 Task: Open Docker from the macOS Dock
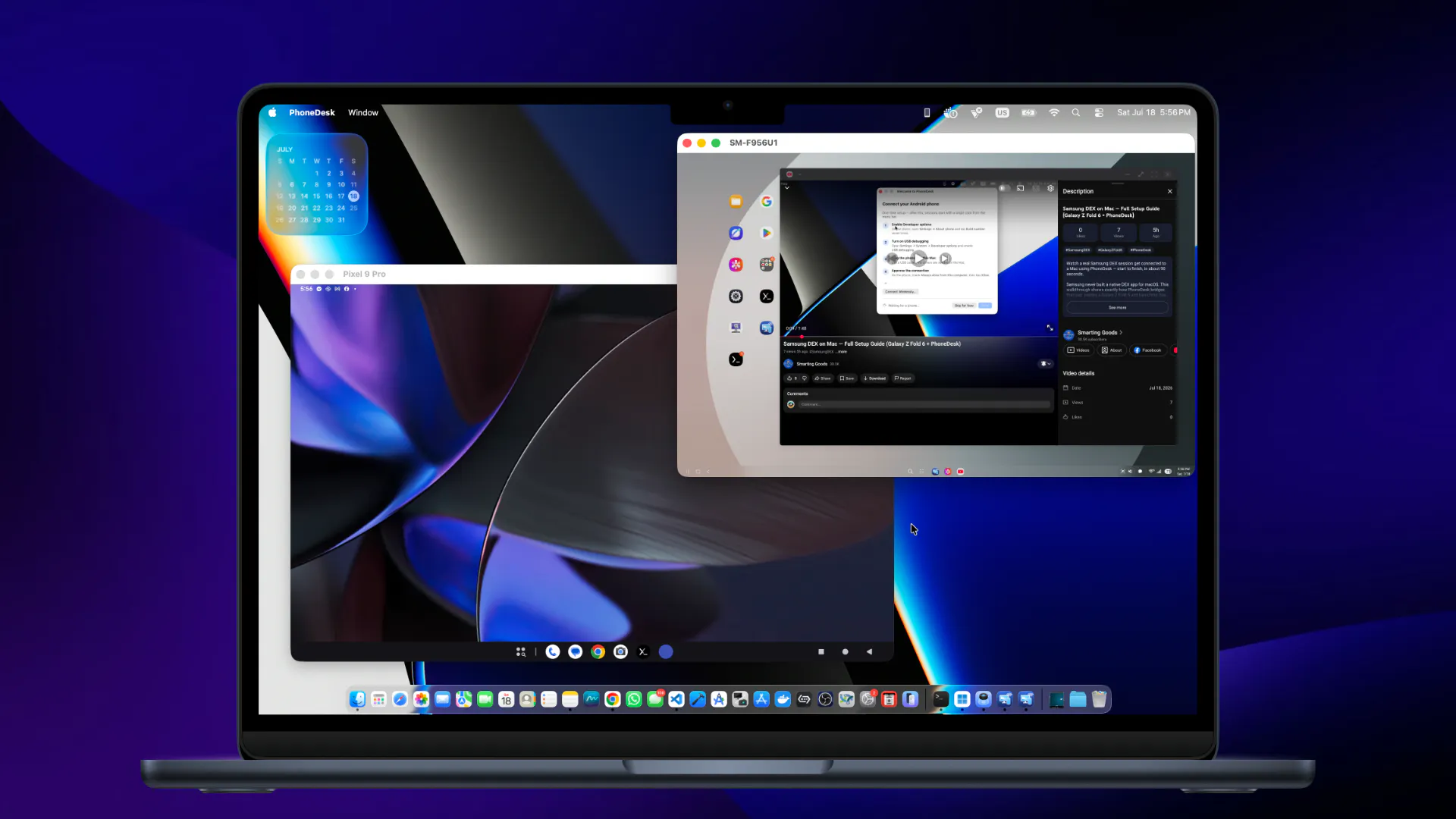pos(783,699)
